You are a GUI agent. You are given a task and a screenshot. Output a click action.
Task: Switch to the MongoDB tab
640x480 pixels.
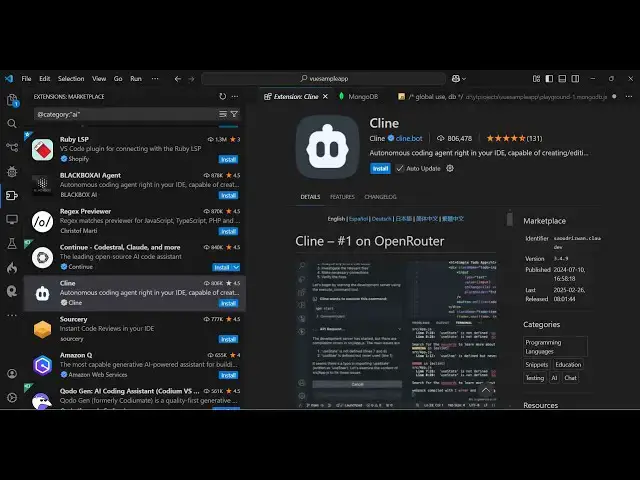[358, 97]
